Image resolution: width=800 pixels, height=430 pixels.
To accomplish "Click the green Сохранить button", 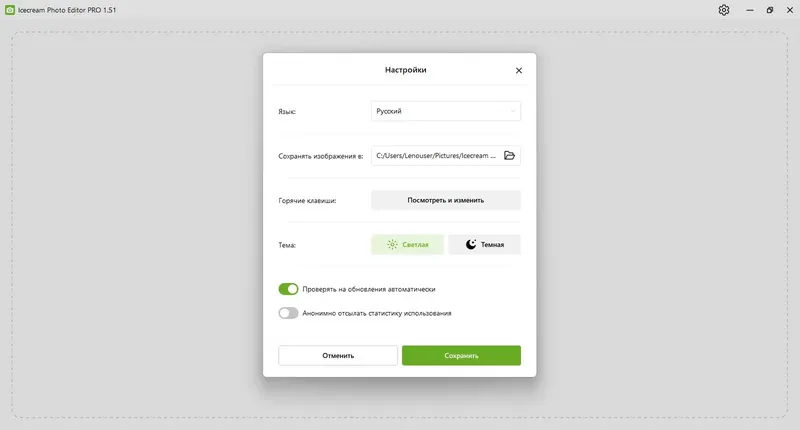I will 461,356.
